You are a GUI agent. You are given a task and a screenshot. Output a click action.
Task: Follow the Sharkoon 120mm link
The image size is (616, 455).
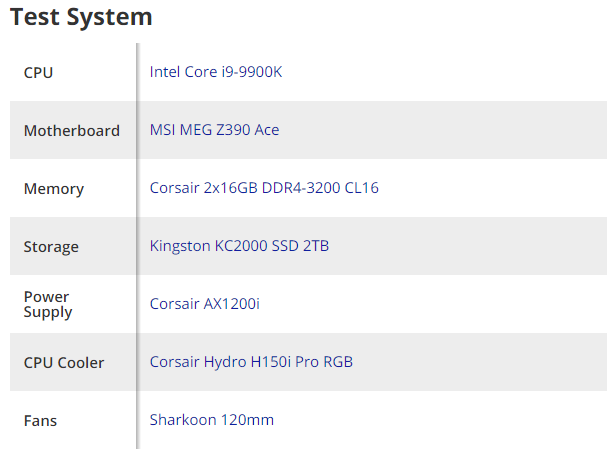[211, 420]
